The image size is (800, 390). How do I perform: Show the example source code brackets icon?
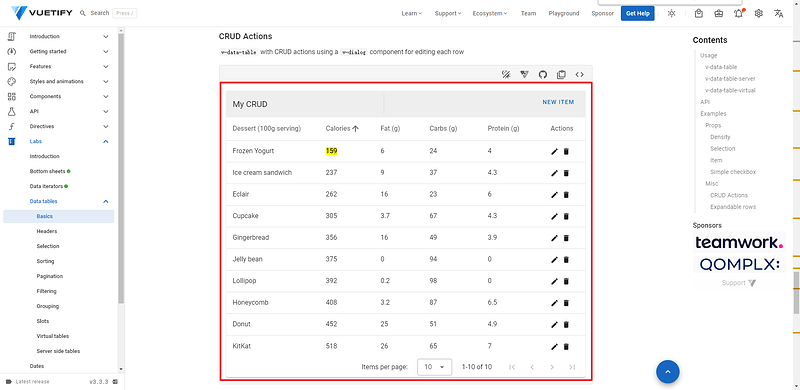coord(580,75)
